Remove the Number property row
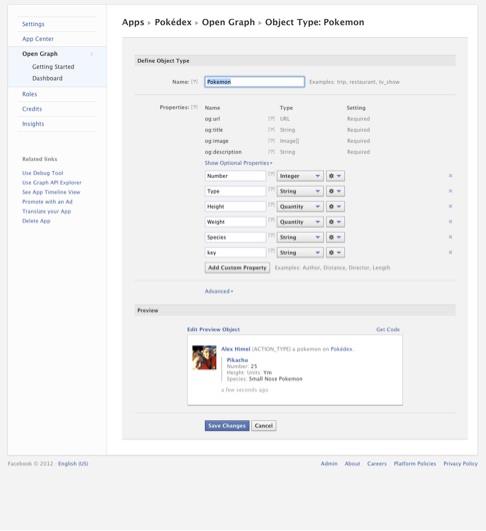The image size is (486, 531). [450, 176]
